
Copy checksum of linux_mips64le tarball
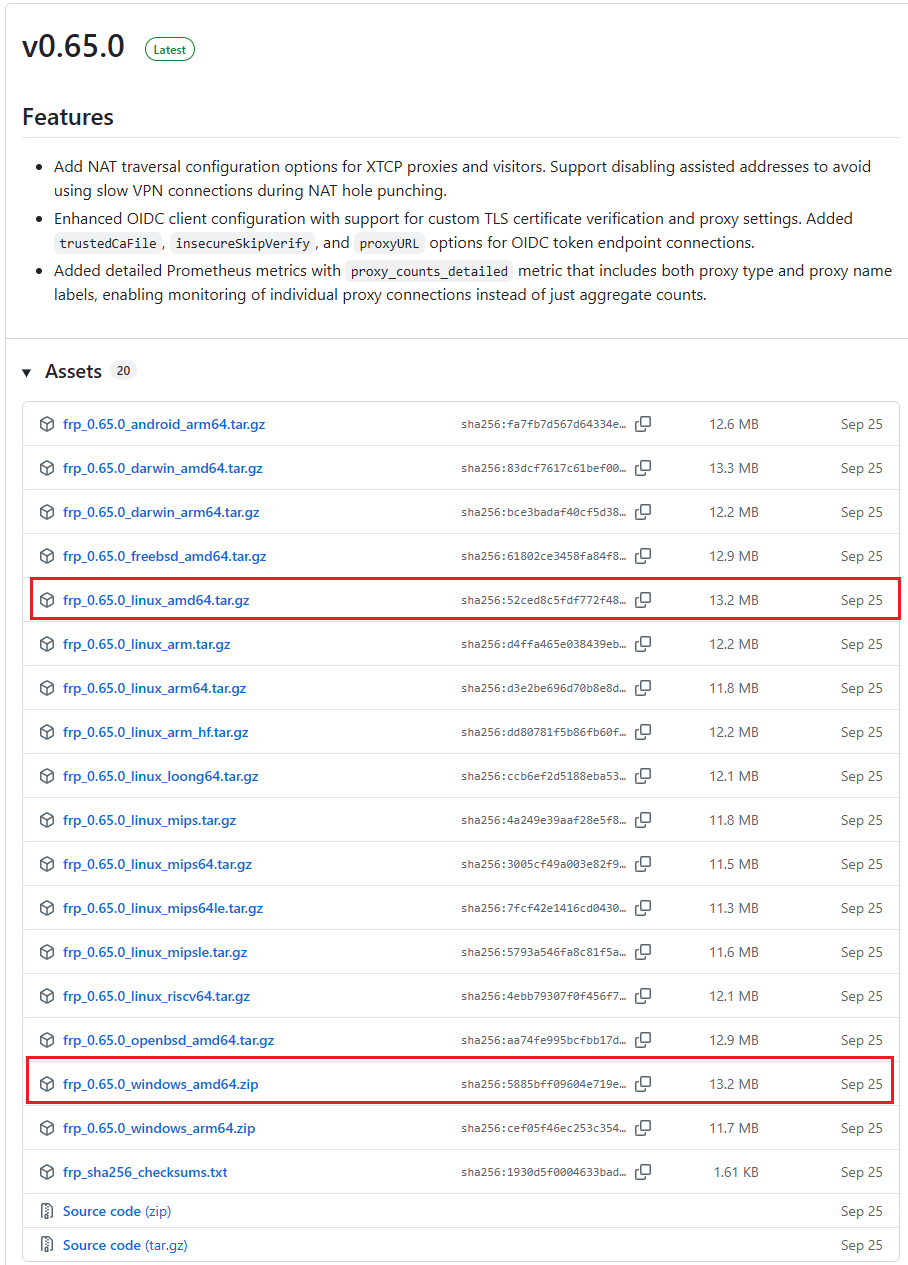click(643, 908)
